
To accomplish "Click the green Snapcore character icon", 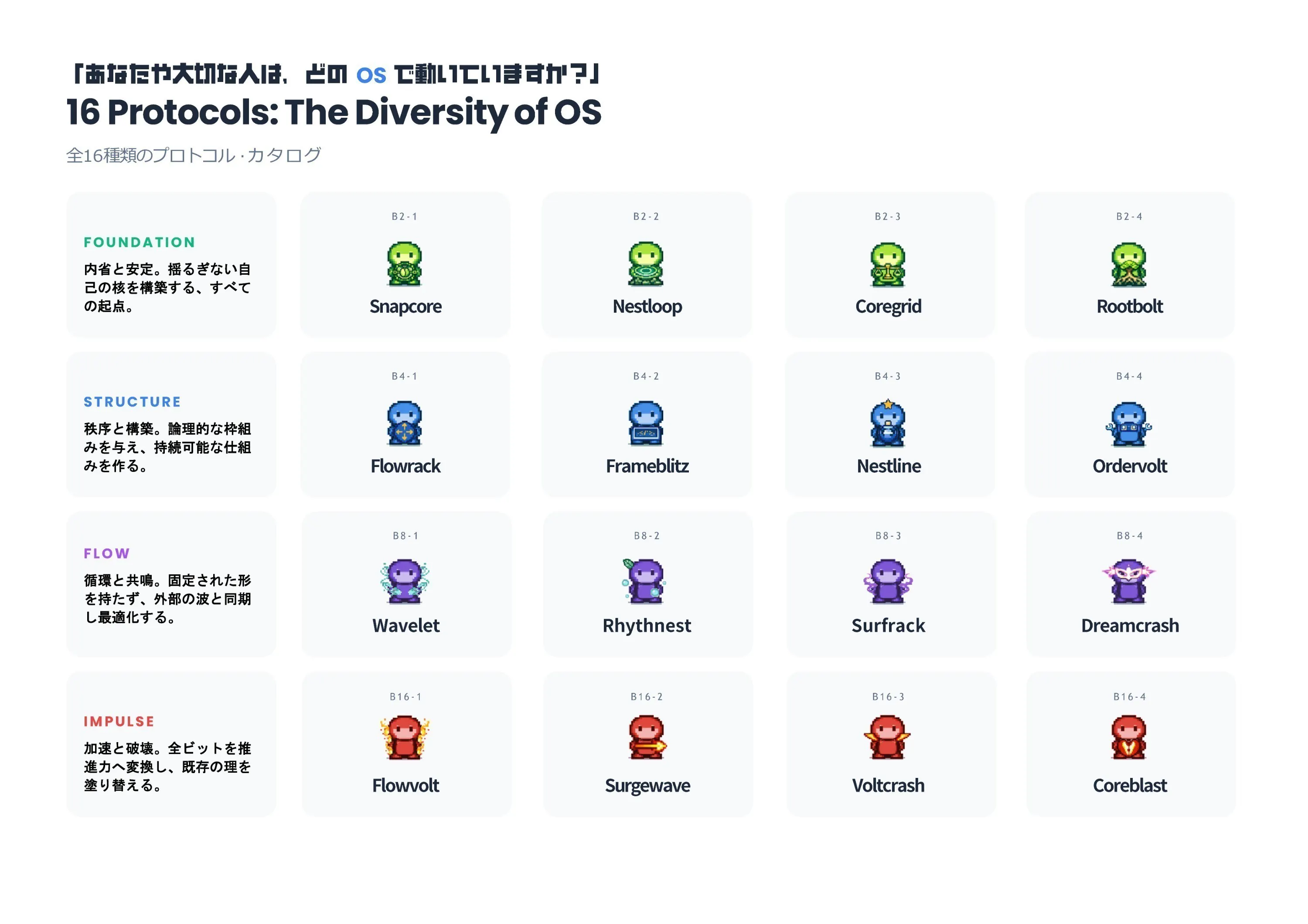I will click(x=405, y=264).
